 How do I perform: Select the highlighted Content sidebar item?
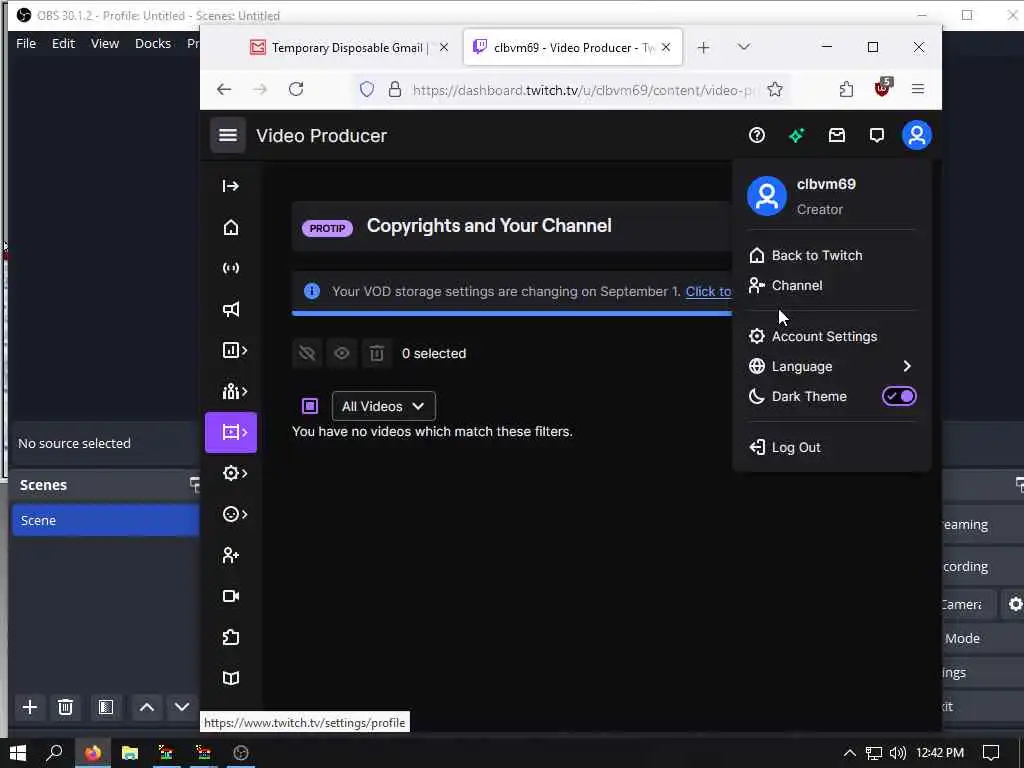click(231, 432)
